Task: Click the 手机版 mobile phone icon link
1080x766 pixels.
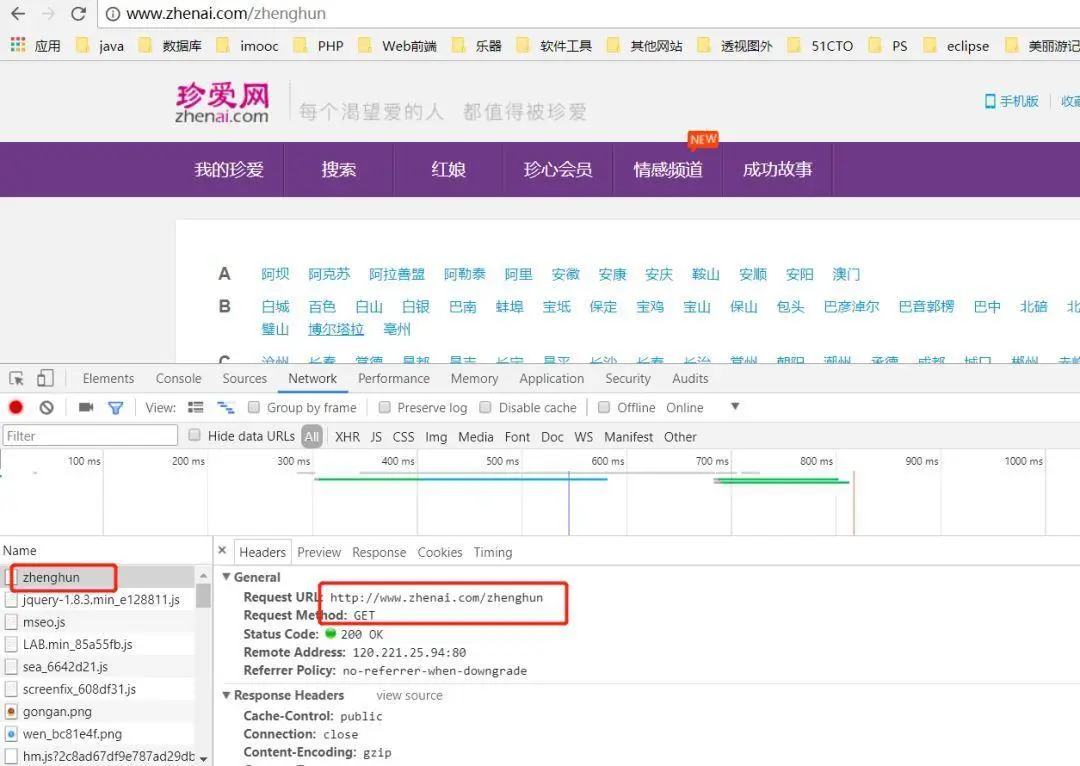Action: click(1011, 101)
